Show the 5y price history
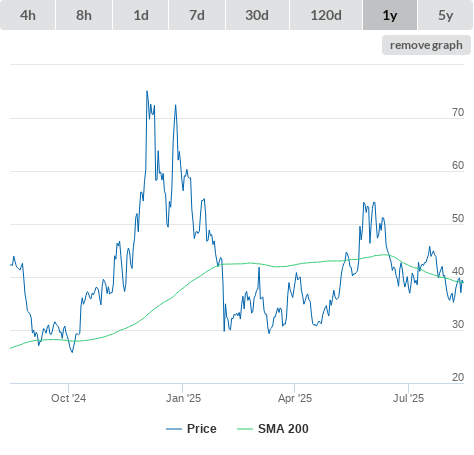Viewport: 474px width, 455px height. pos(445,15)
